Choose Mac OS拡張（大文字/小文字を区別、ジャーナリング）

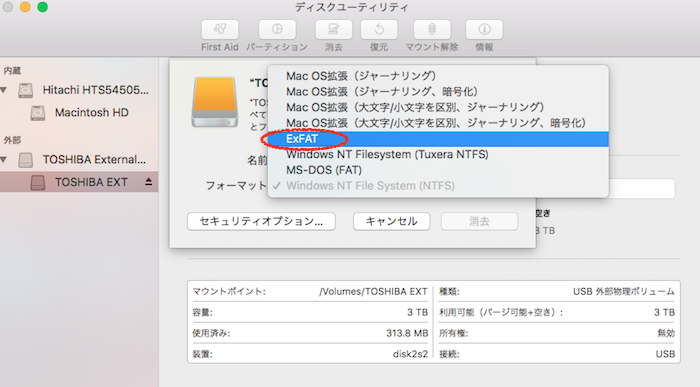click(x=438, y=107)
